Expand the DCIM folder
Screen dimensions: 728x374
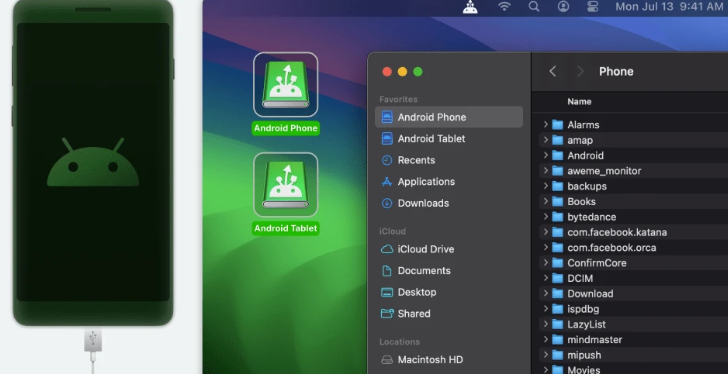point(546,278)
